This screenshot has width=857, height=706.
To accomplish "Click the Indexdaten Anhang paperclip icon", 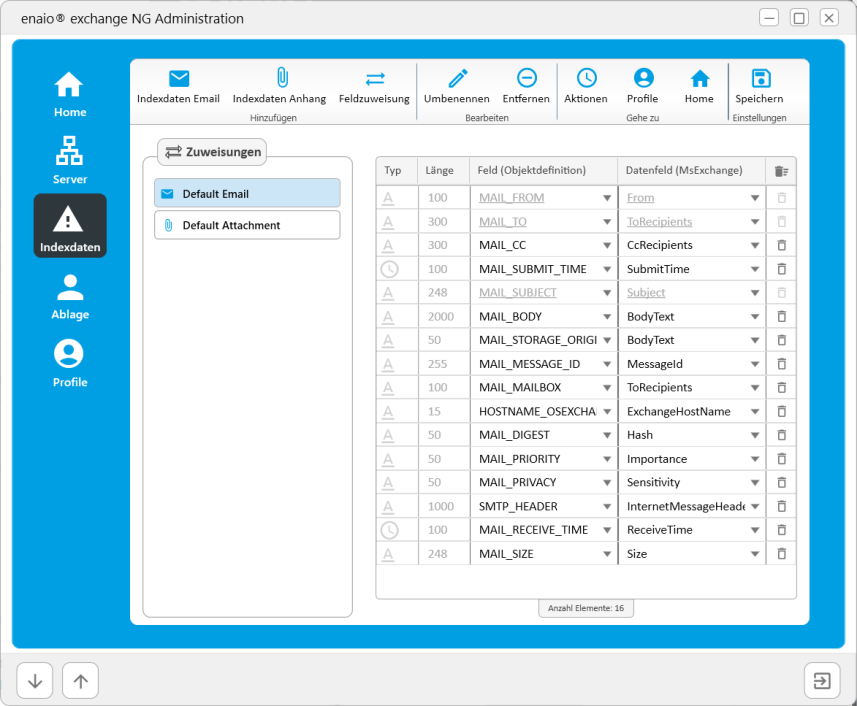I will point(282,78).
